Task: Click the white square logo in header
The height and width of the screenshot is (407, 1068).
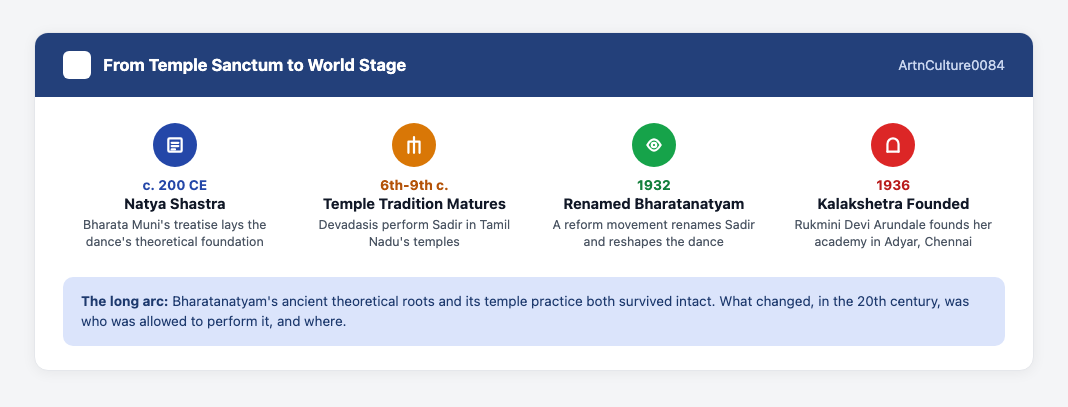Action: pyautogui.click(x=77, y=65)
